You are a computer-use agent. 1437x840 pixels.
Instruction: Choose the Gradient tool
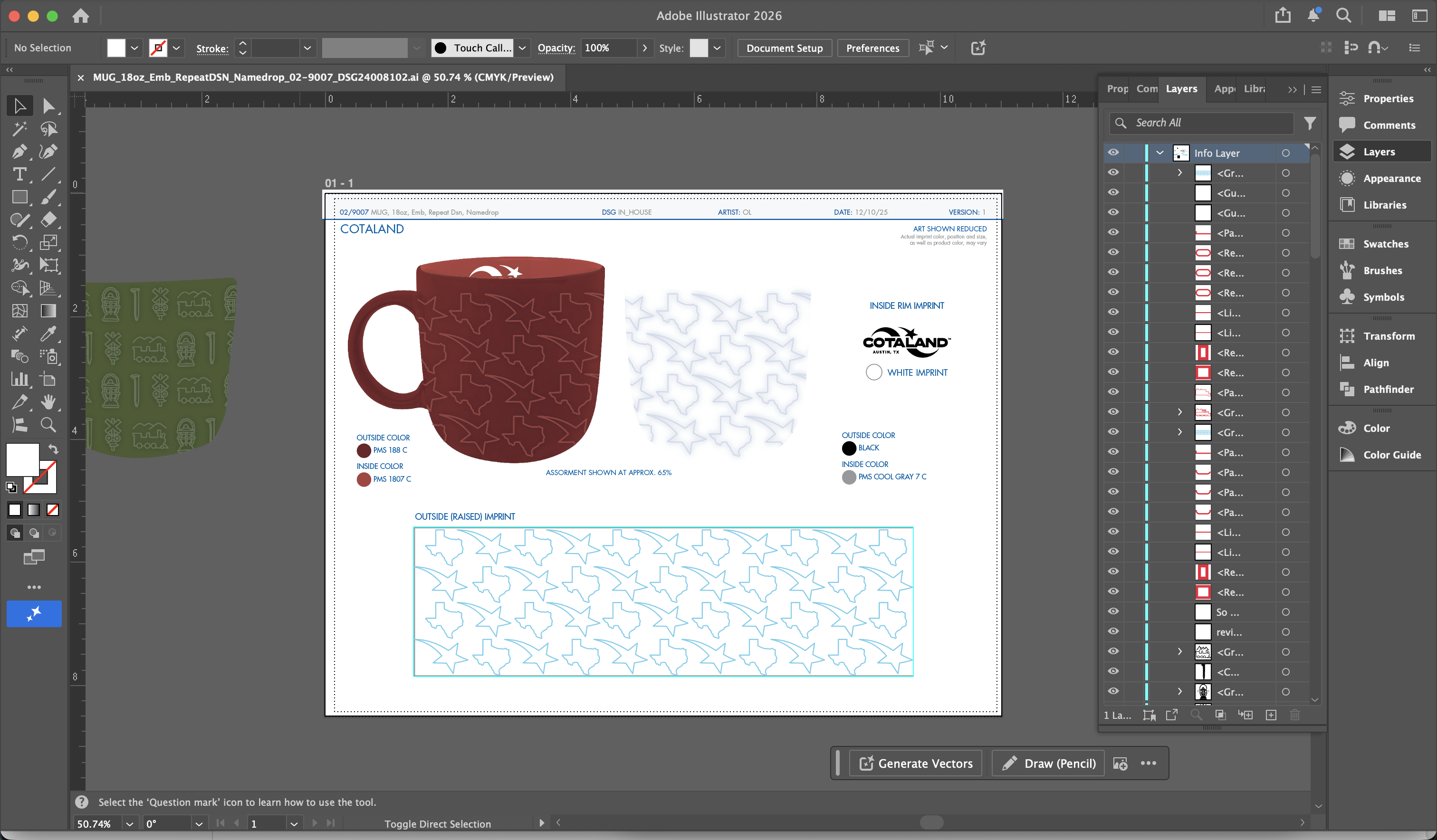point(48,311)
